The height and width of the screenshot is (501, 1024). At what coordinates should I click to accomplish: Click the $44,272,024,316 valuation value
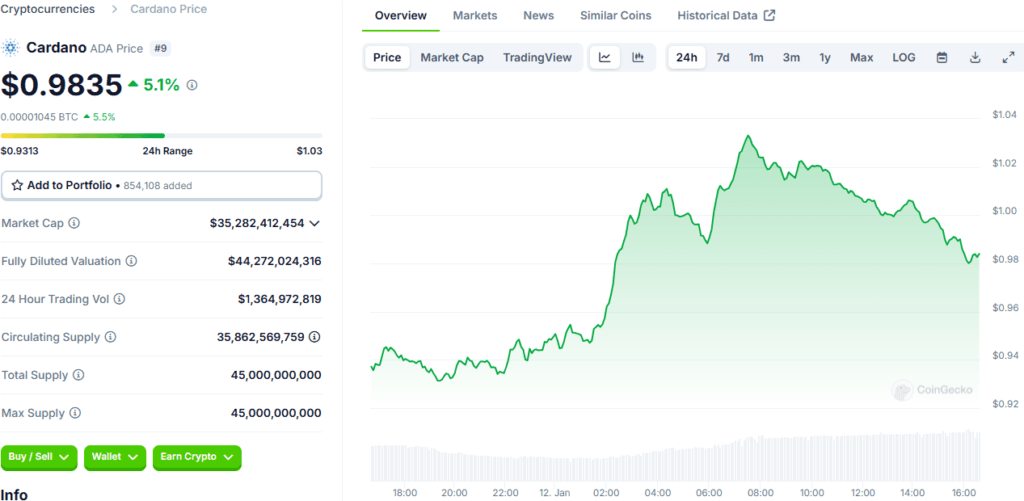[274, 261]
